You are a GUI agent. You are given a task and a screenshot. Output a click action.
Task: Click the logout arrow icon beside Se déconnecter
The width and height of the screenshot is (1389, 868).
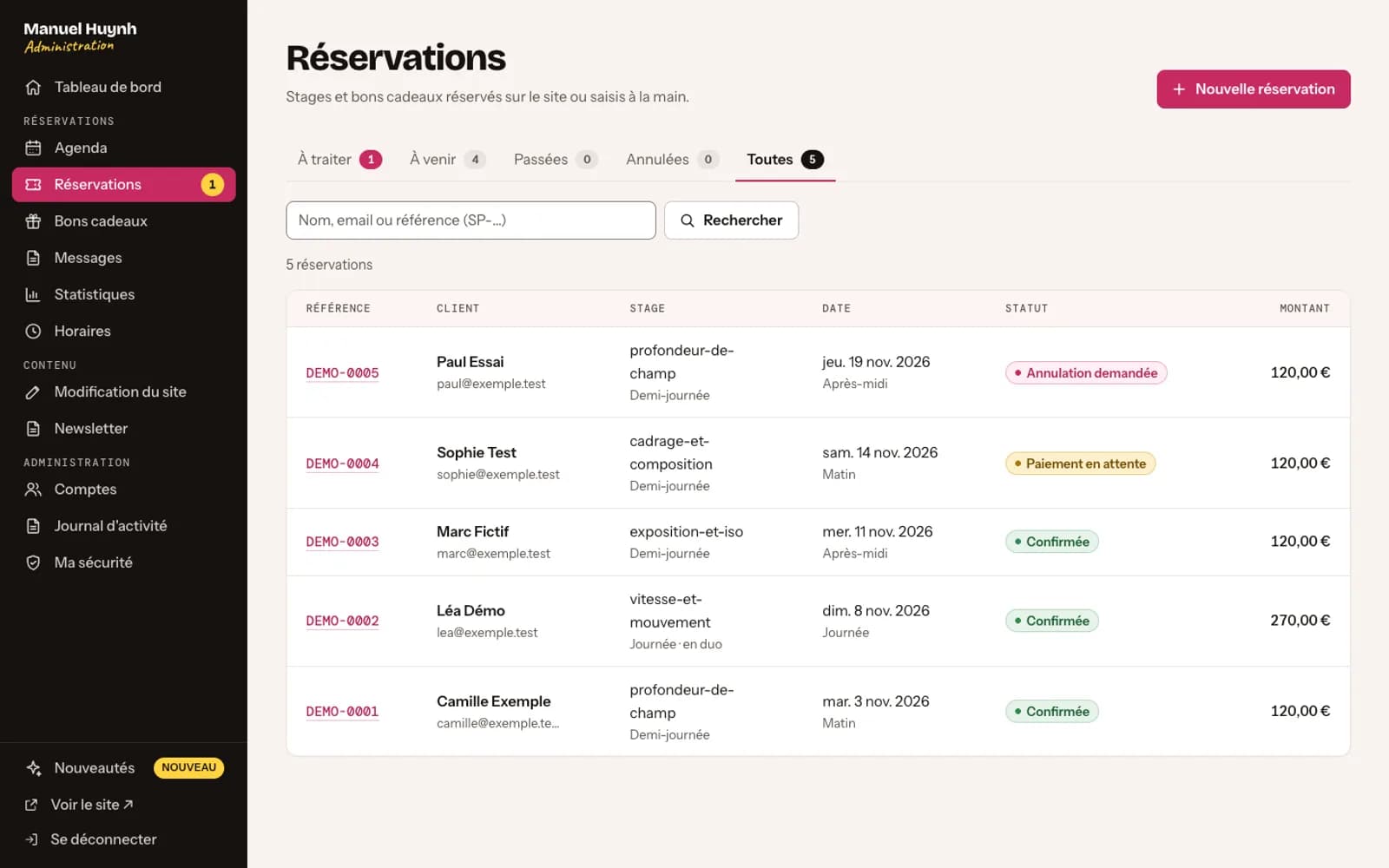click(x=31, y=839)
